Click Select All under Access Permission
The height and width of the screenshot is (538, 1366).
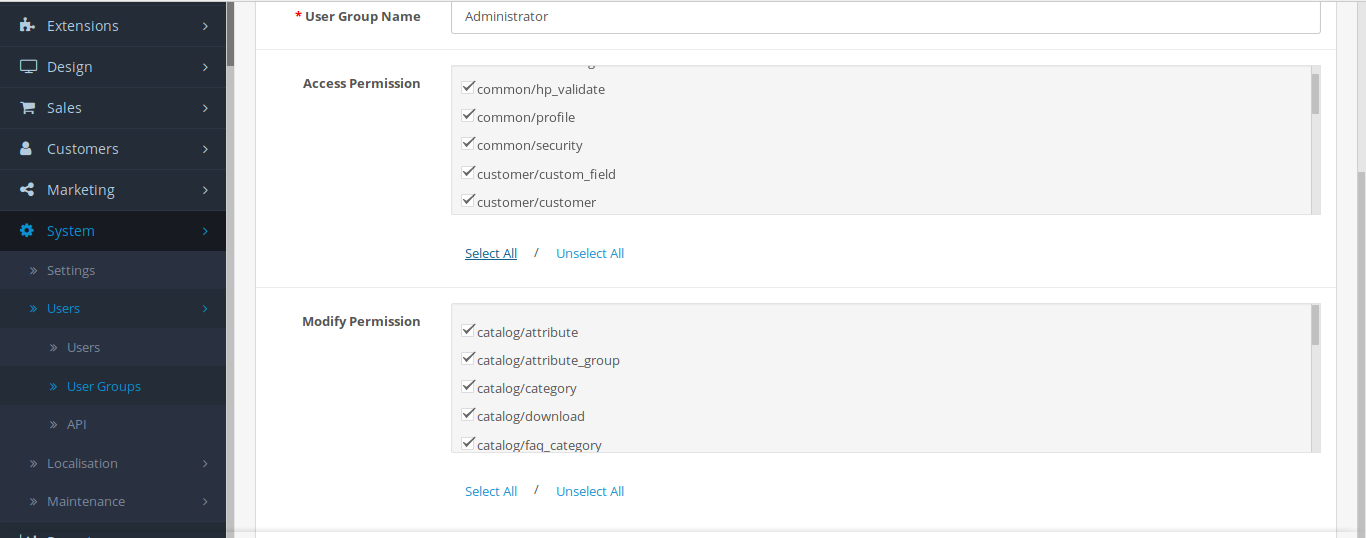pyautogui.click(x=490, y=254)
